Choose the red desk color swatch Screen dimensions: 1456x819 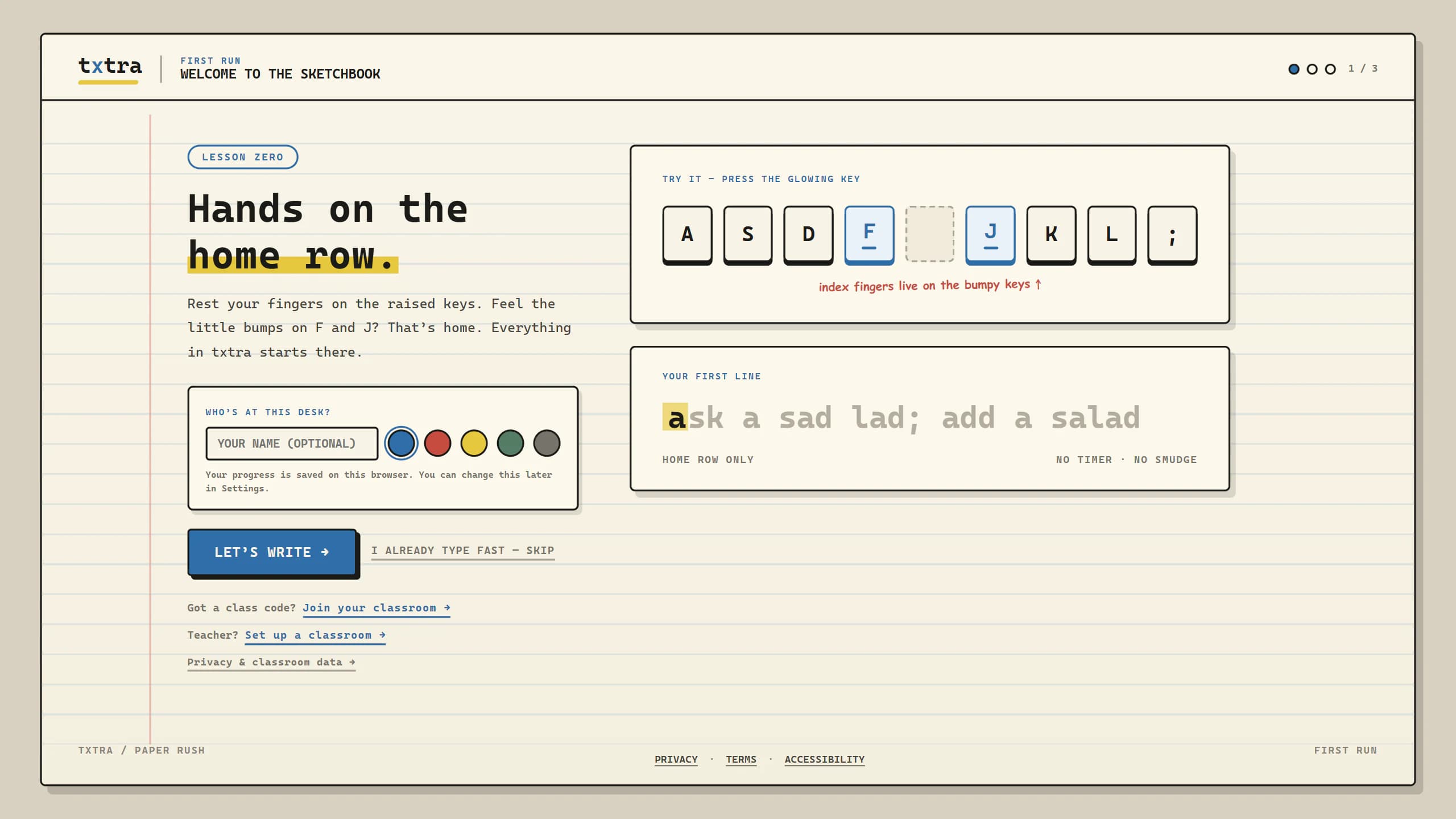[437, 444]
